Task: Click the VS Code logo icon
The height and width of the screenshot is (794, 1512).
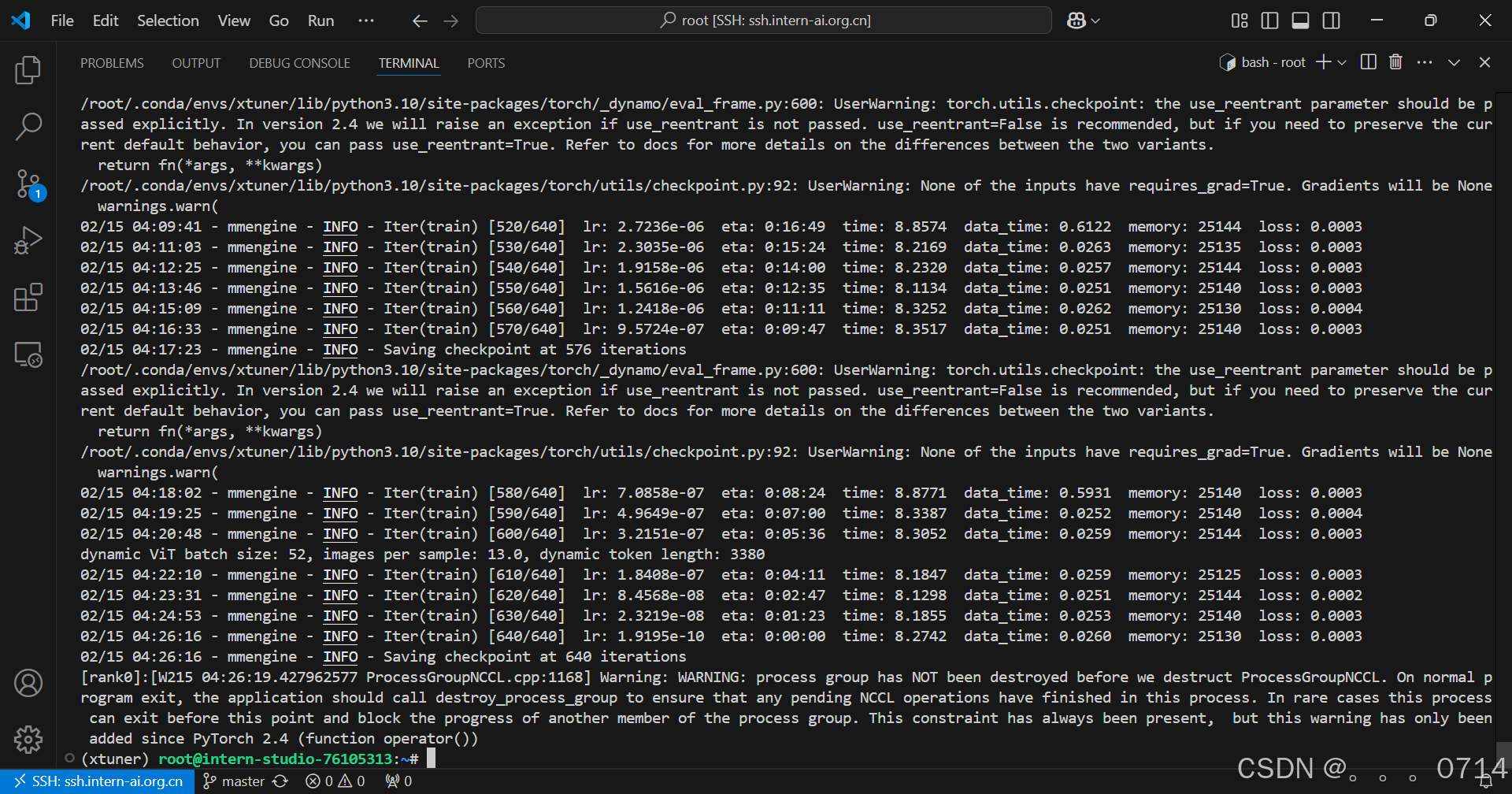Action: coord(21,20)
